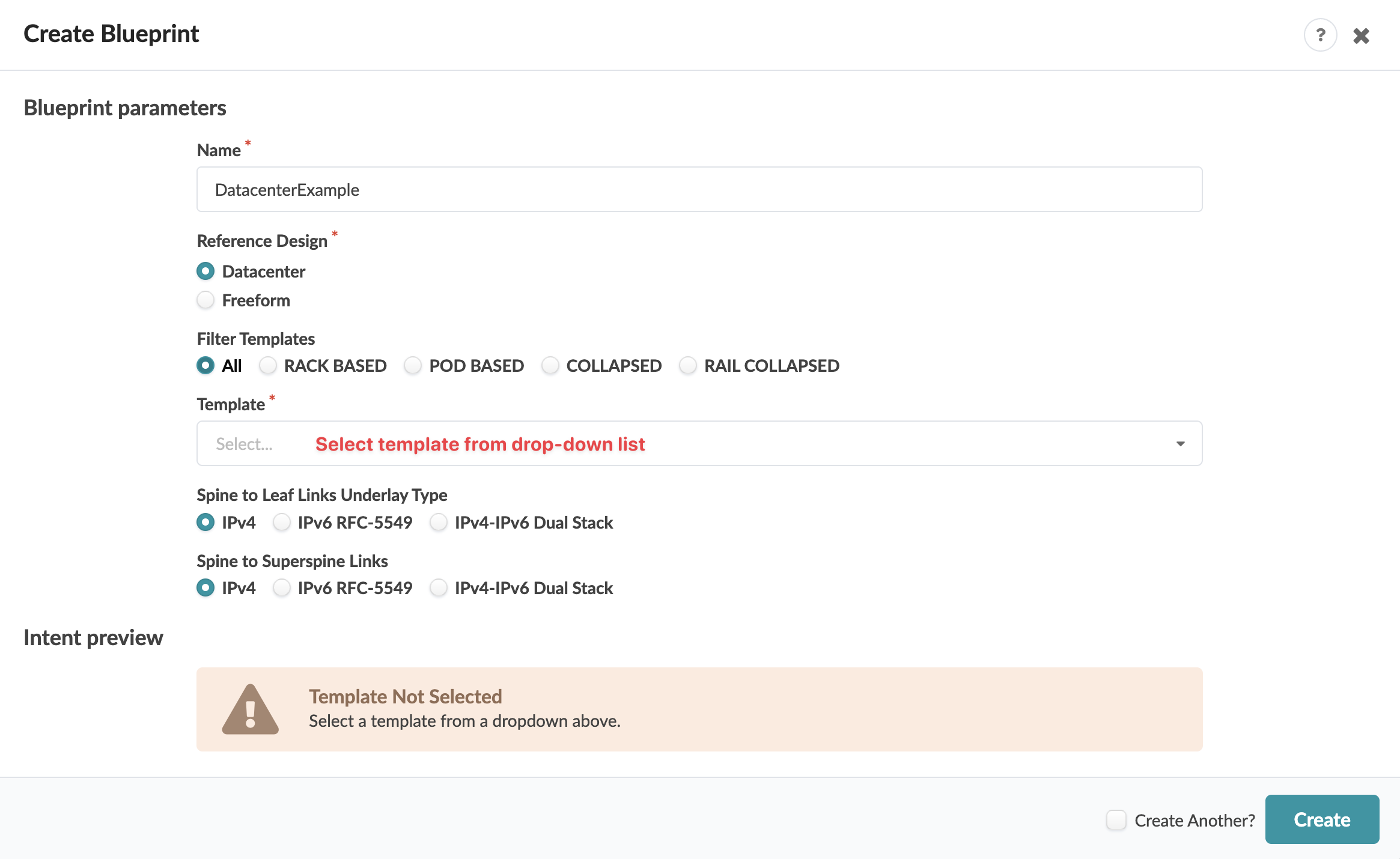Screen dimensions: 1400x859
Task: Click the help question mark icon
Action: pos(1320,35)
